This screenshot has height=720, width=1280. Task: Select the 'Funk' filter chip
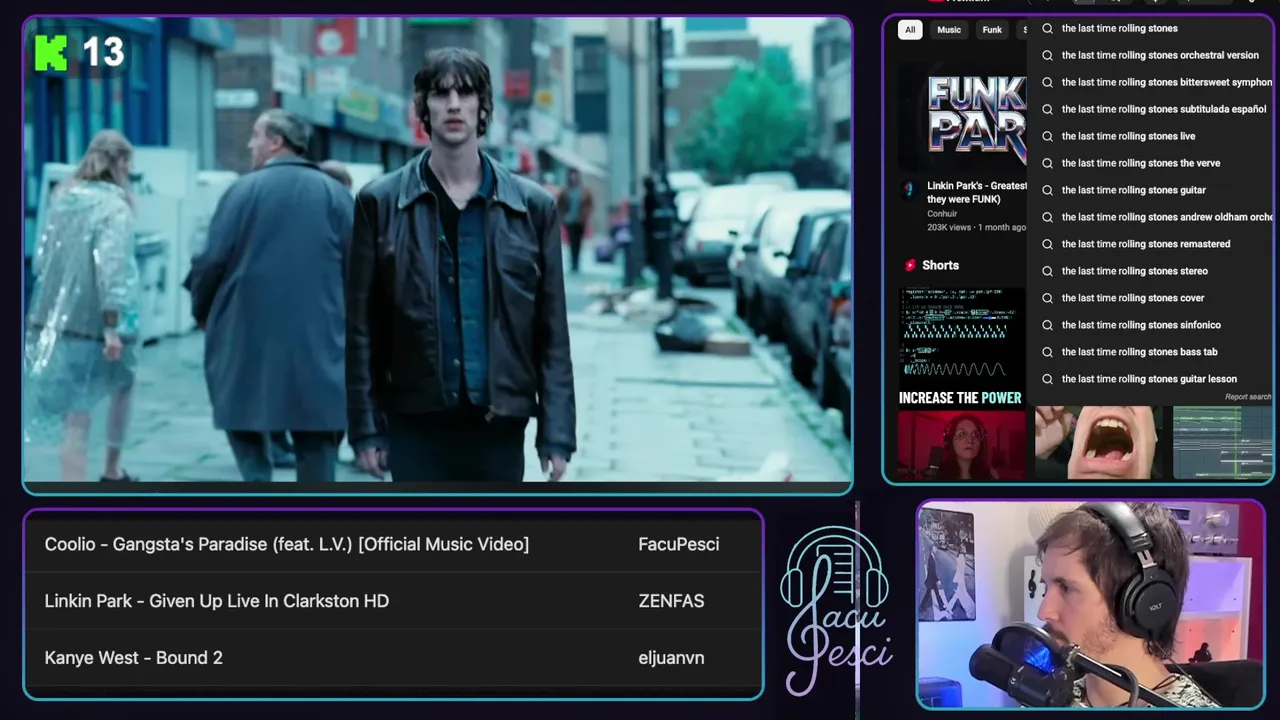pos(992,30)
